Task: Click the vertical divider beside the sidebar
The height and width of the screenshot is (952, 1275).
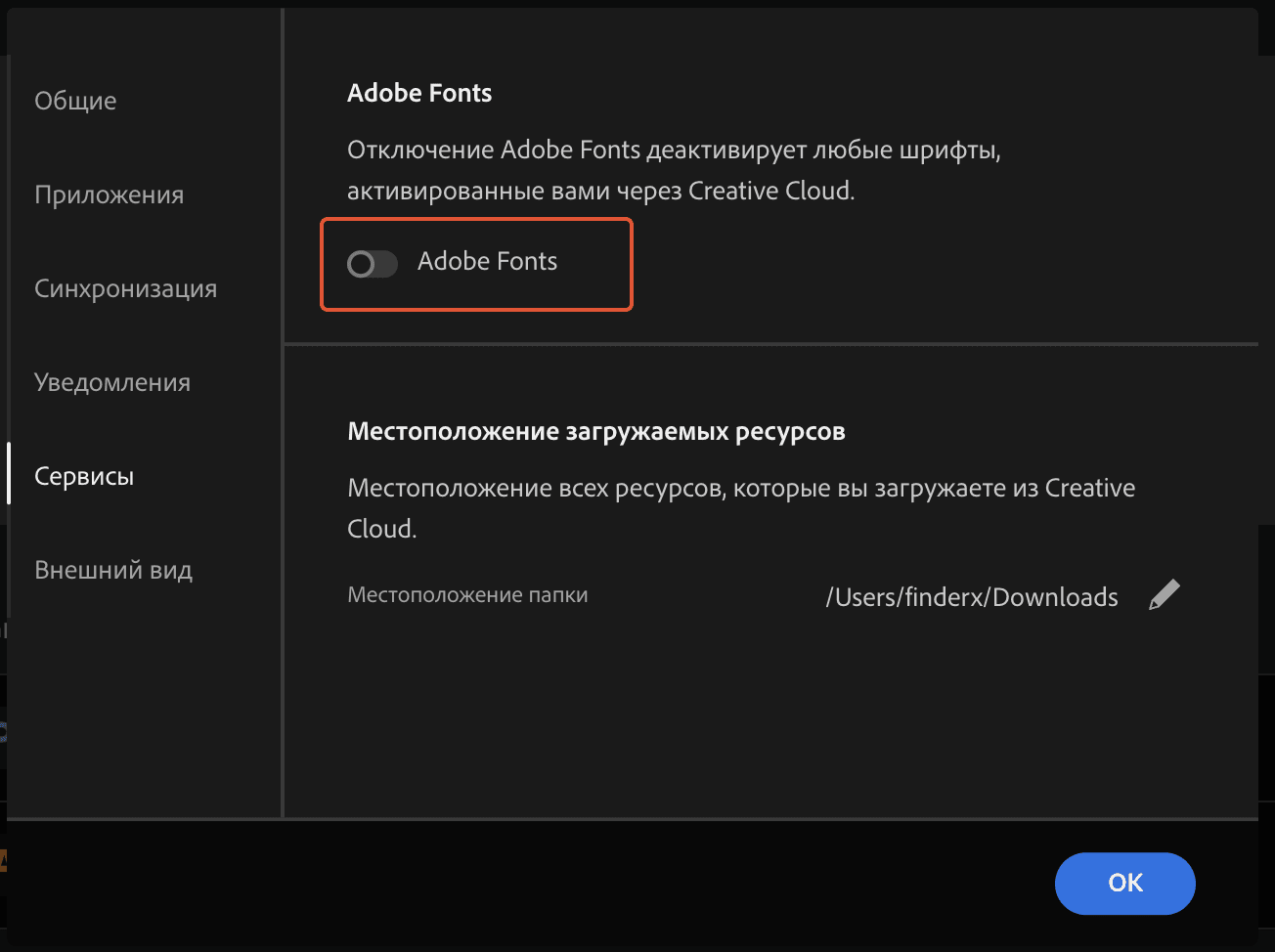Action: coord(283,411)
